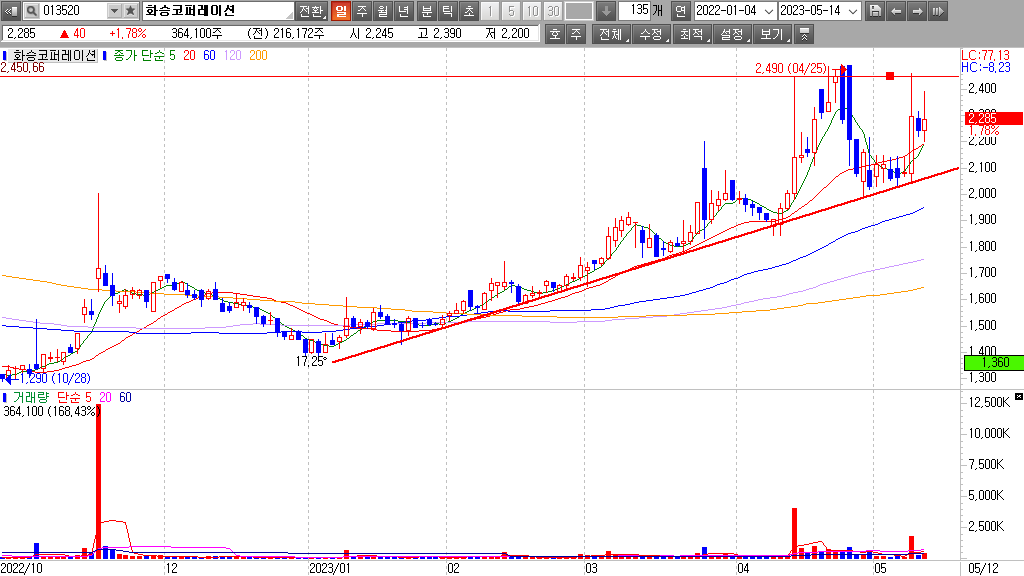Image resolution: width=1024 pixels, height=576 pixels.
Task: Click the LC:77.13 indicator text
Action: [x=985, y=56]
